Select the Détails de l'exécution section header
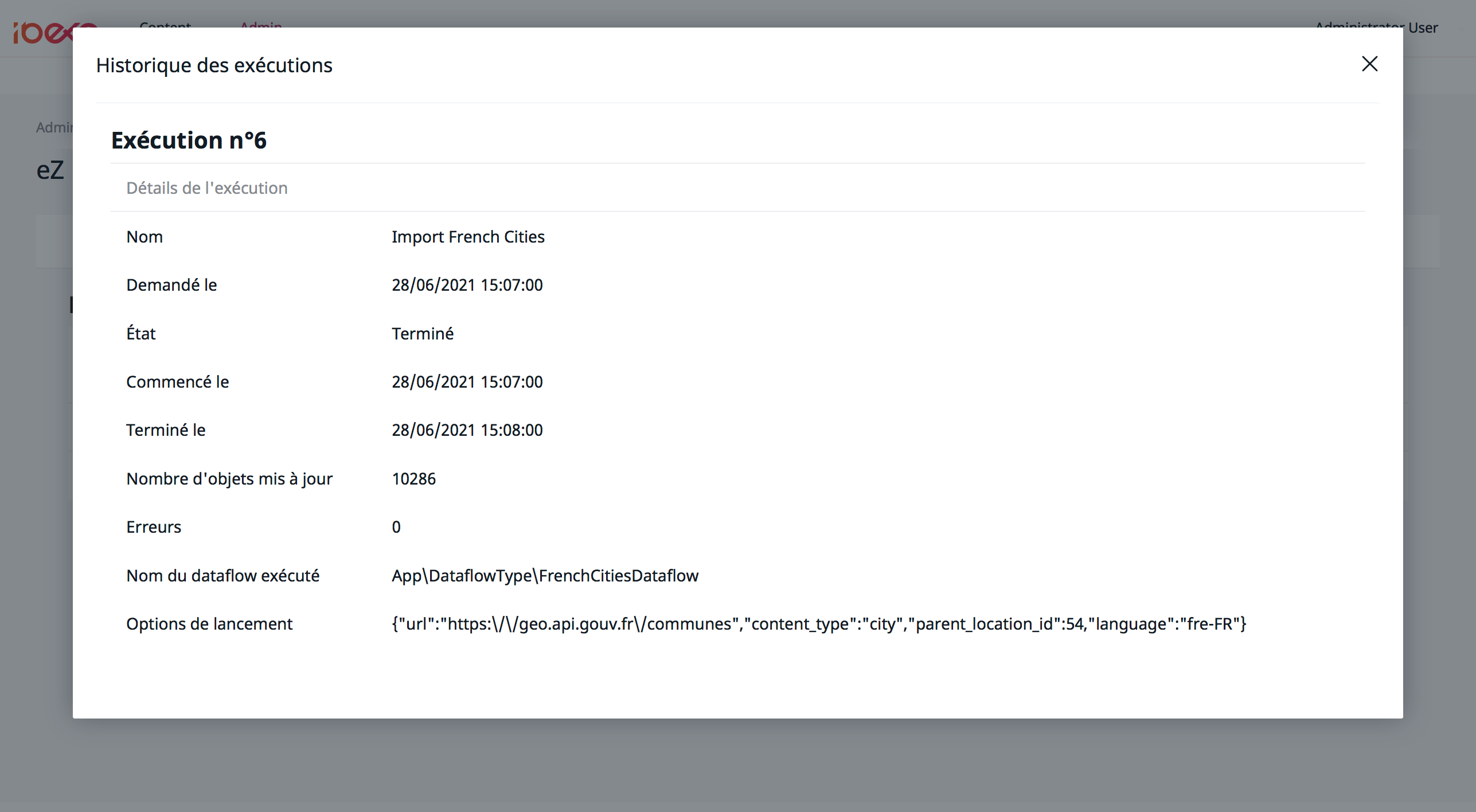This screenshot has height=812, width=1476. [x=207, y=188]
